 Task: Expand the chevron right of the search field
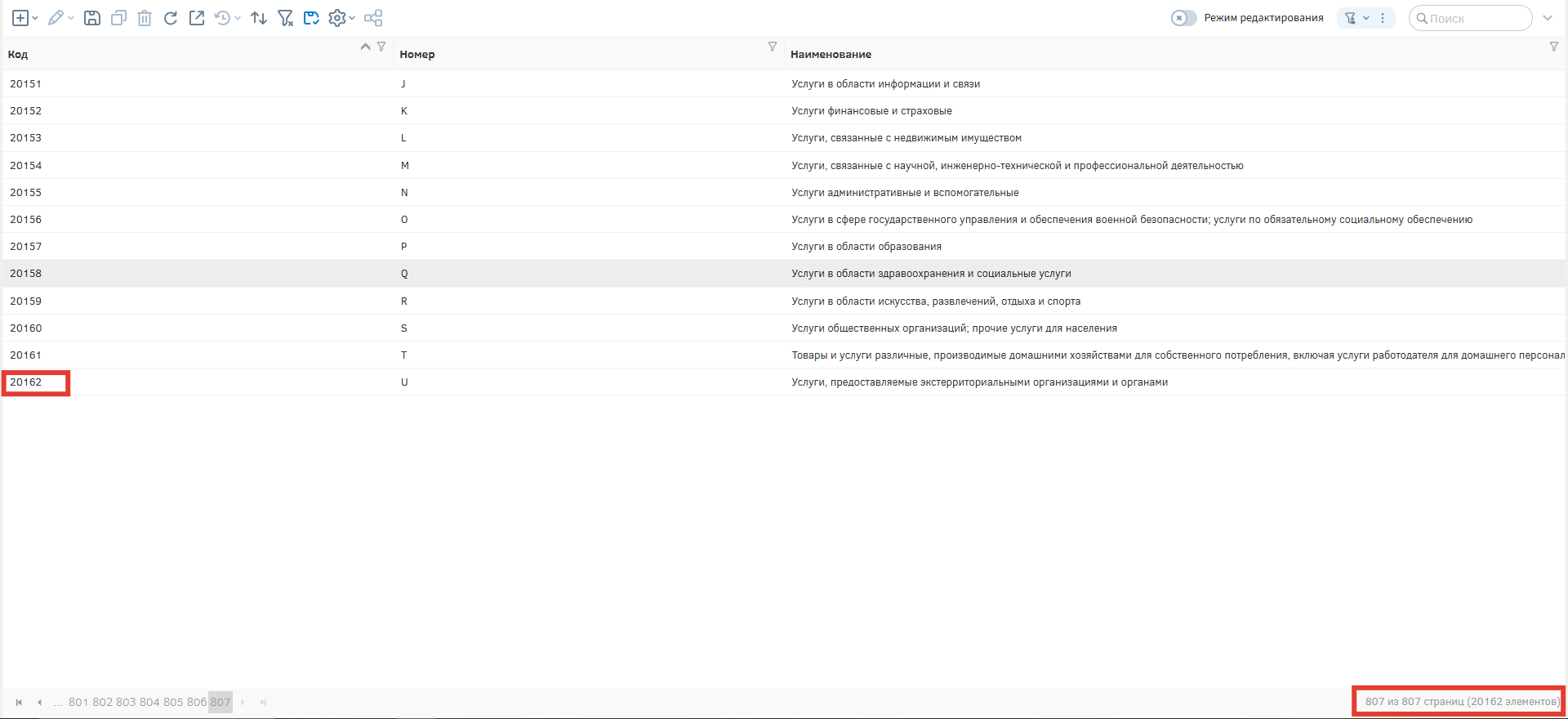(1548, 18)
